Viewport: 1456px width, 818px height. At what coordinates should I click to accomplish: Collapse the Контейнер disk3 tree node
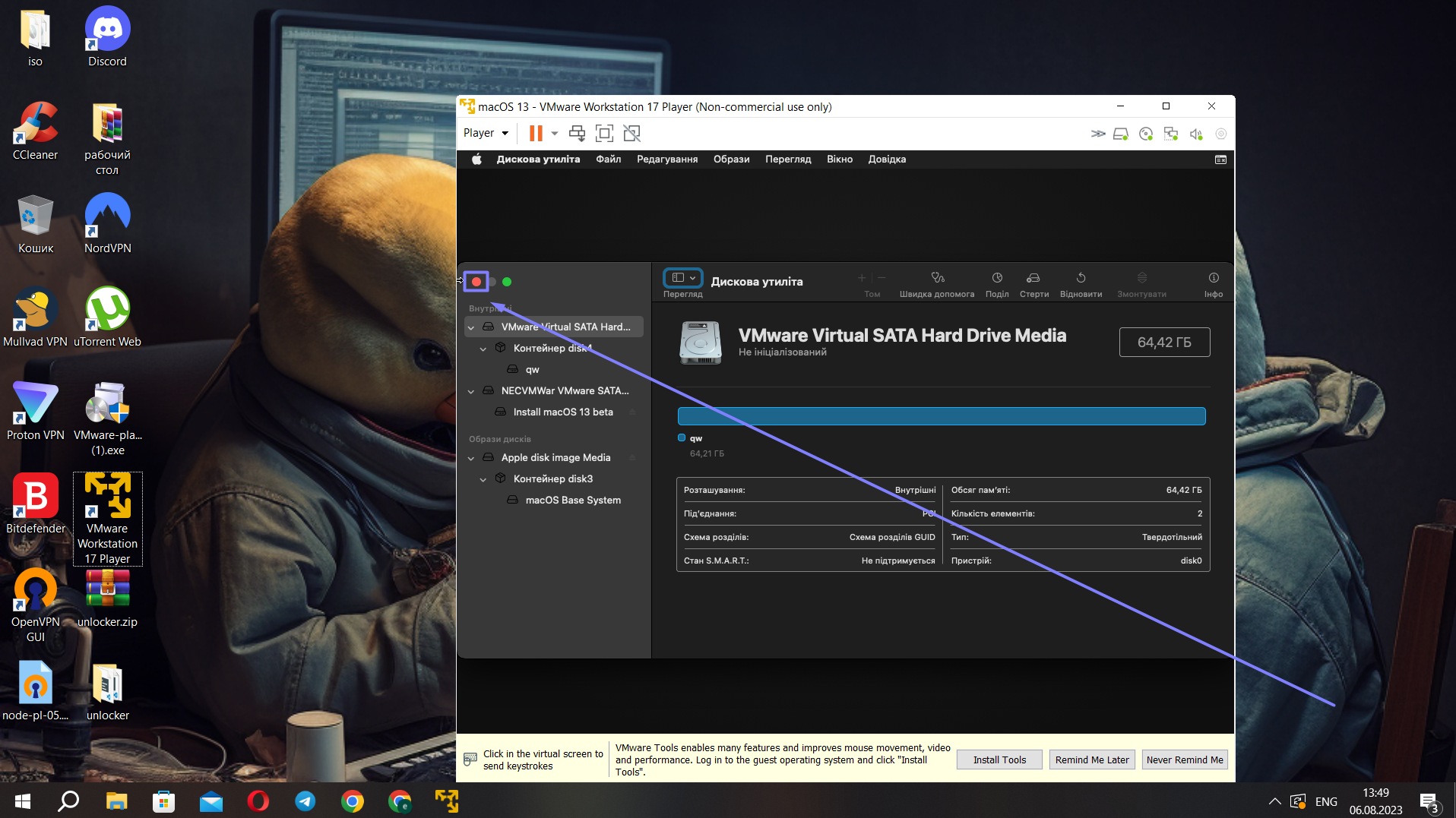pos(483,479)
